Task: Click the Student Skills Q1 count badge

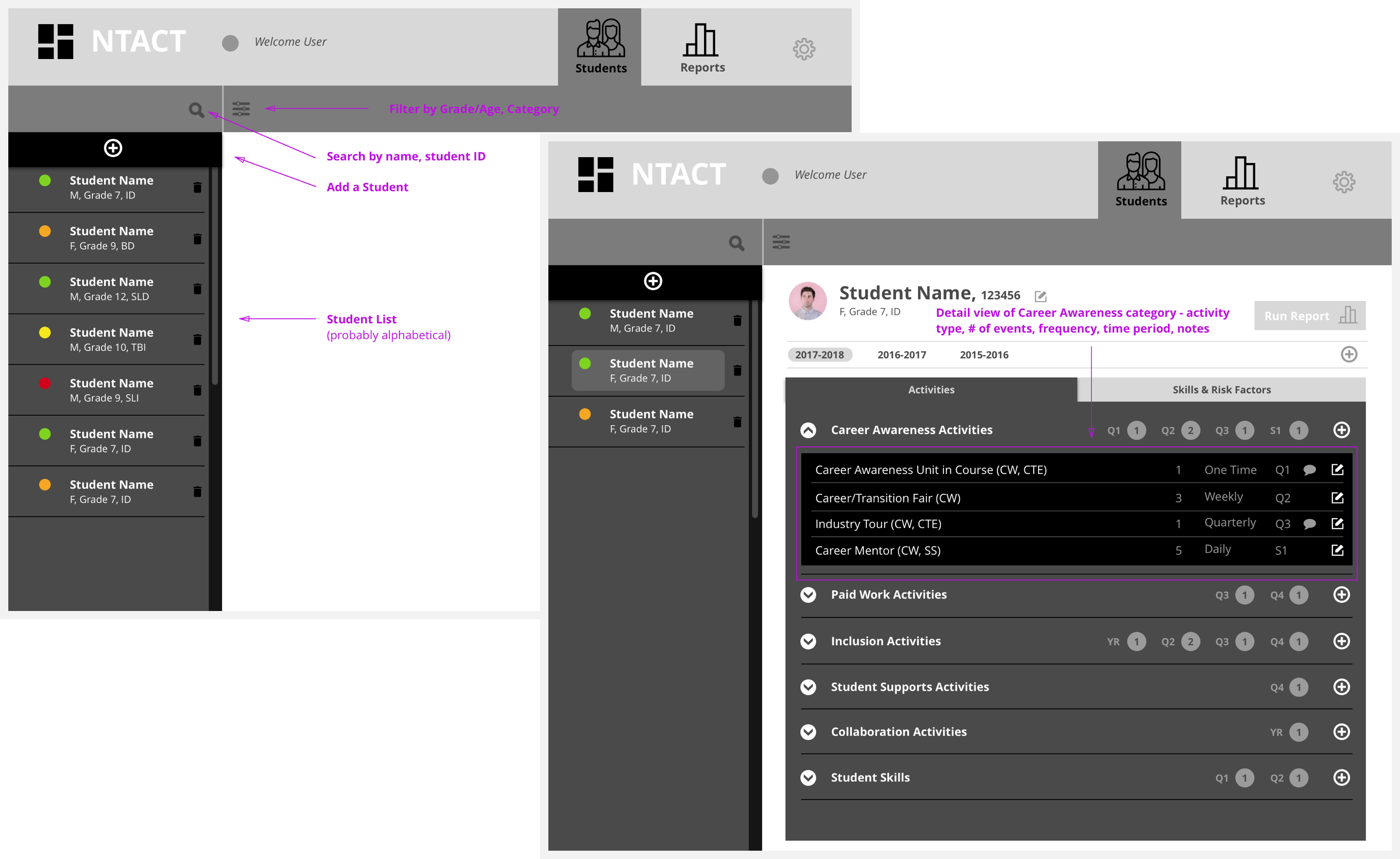Action: pyautogui.click(x=1244, y=778)
